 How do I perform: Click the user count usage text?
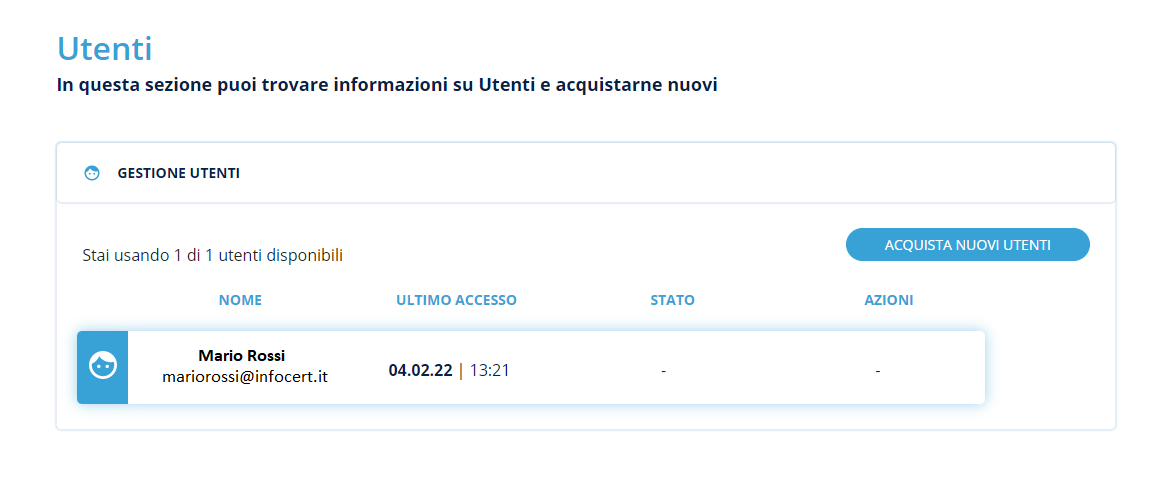click(212, 256)
